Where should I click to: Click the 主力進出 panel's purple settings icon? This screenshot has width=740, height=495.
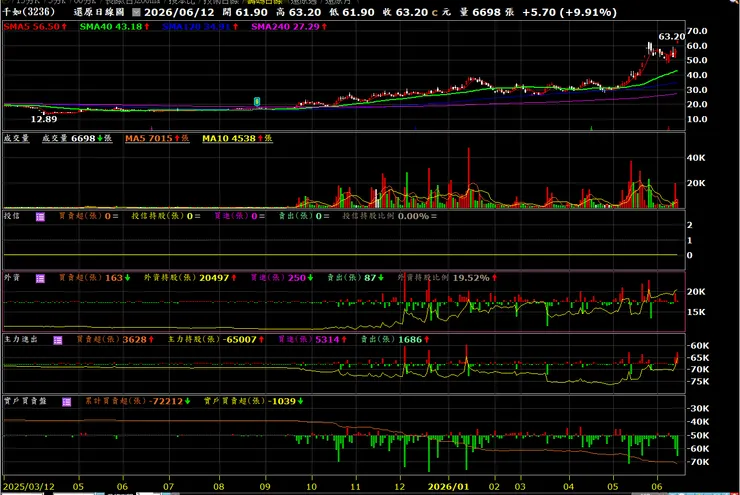58,340
